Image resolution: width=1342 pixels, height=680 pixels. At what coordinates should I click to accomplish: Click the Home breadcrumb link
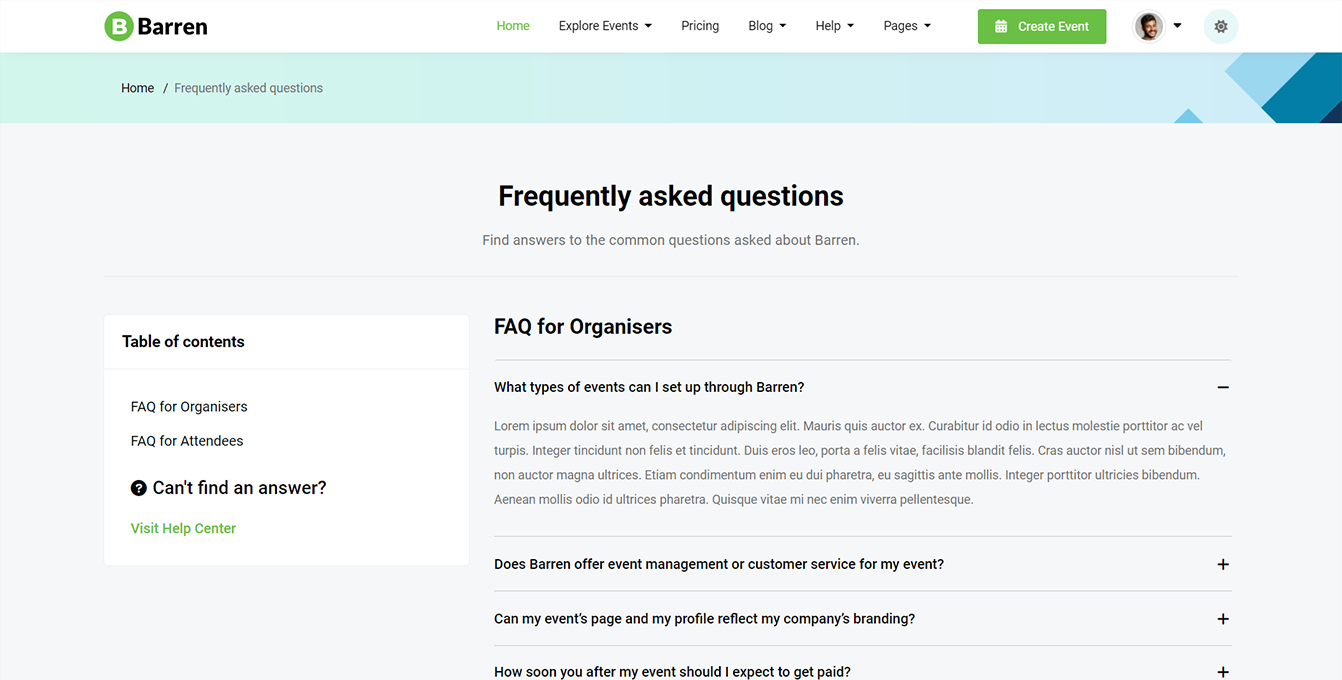tap(138, 88)
